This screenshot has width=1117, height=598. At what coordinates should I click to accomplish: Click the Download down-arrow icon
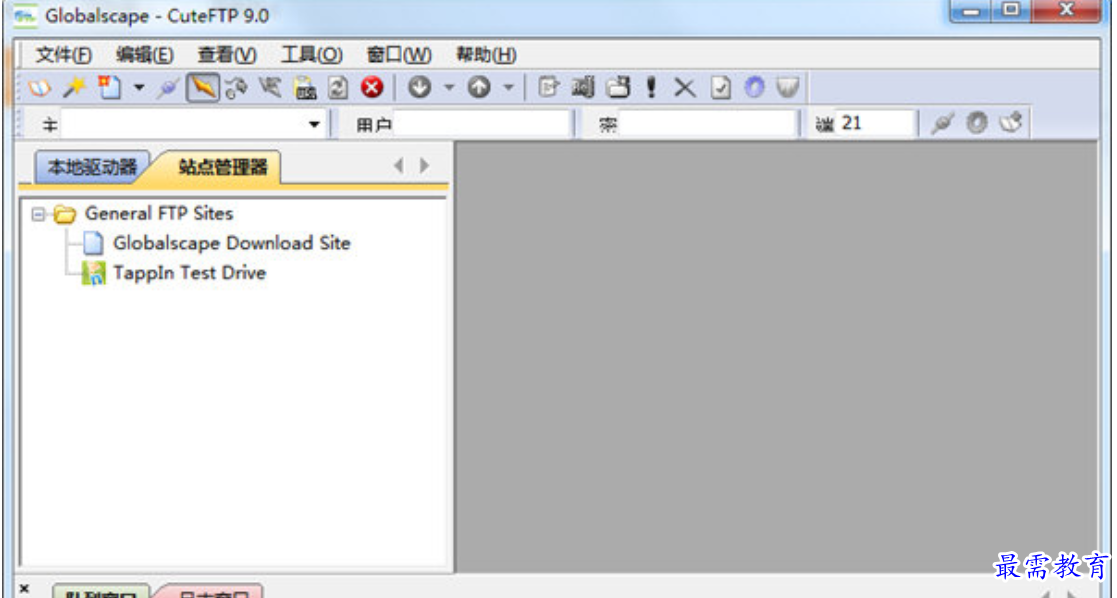tap(420, 88)
